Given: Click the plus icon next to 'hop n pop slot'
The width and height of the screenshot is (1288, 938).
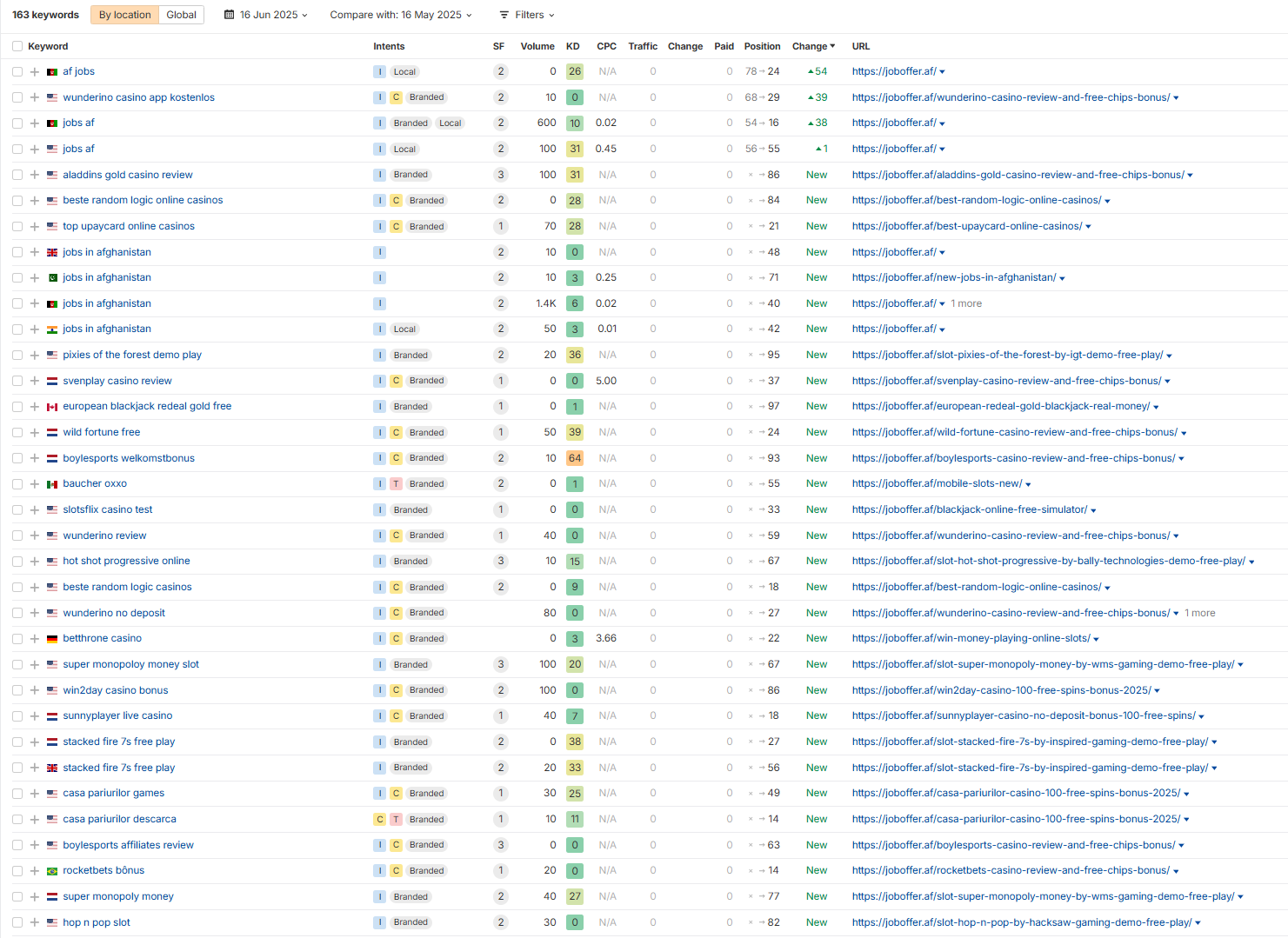Looking at the screenshot, I should point(35,922).
